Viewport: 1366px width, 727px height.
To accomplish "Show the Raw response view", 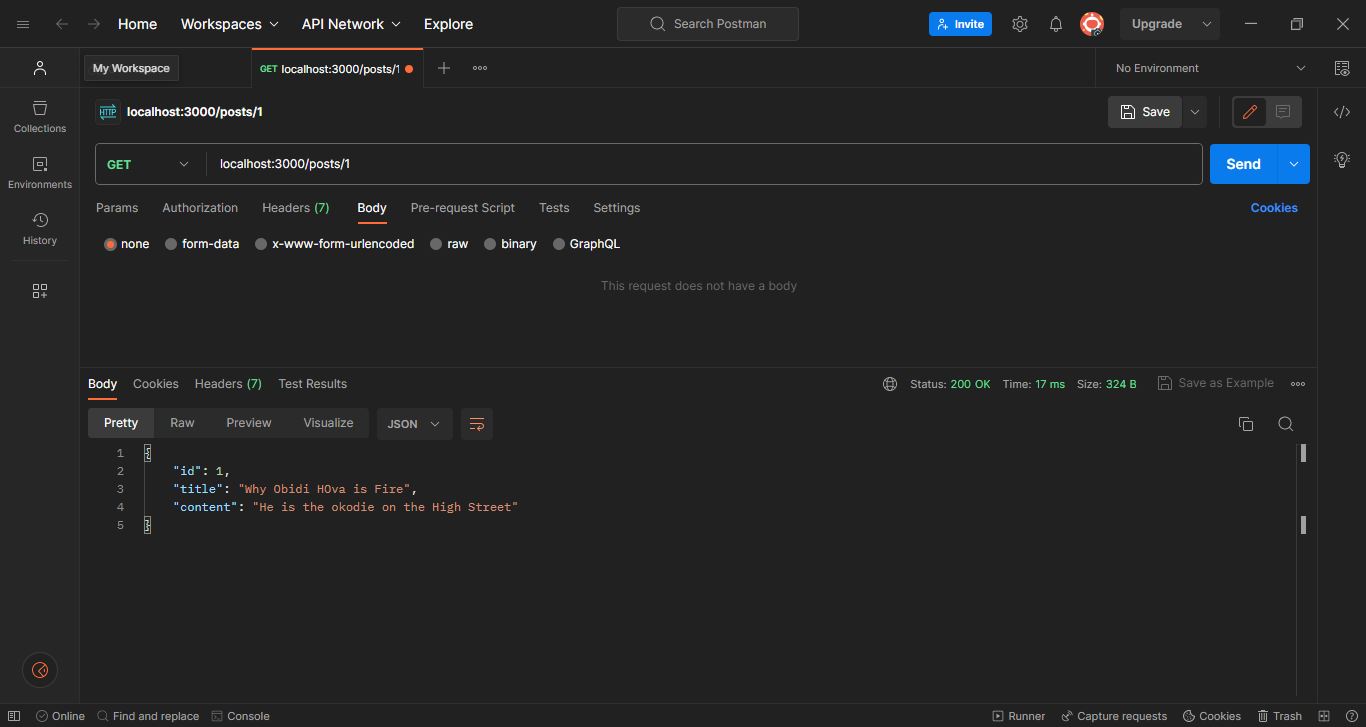I will point(182,423).
